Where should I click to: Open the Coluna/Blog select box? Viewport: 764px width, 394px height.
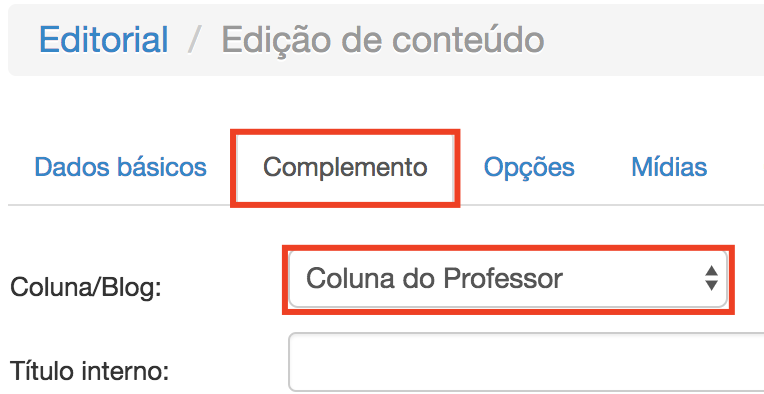tap(508, 279)
